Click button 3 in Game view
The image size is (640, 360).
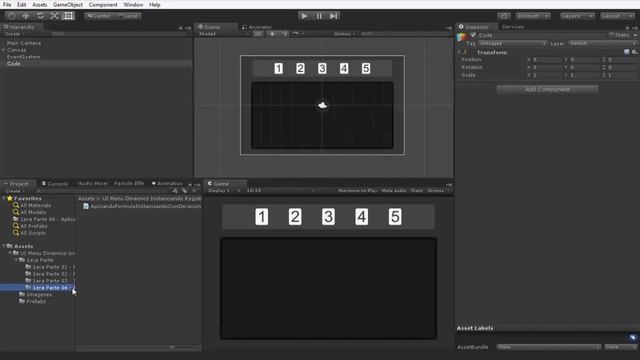coord(328,217)
